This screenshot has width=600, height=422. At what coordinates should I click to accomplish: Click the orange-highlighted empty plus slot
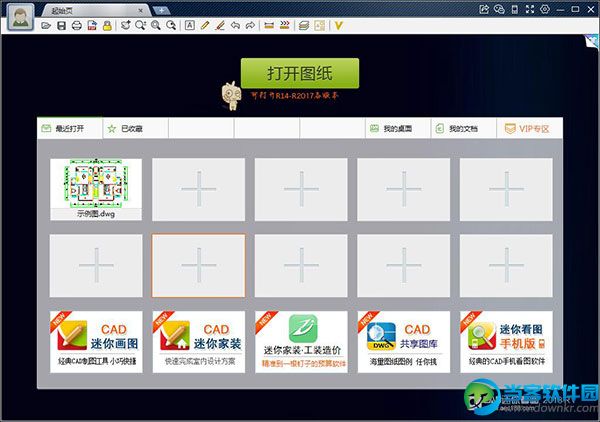[199, 266]
